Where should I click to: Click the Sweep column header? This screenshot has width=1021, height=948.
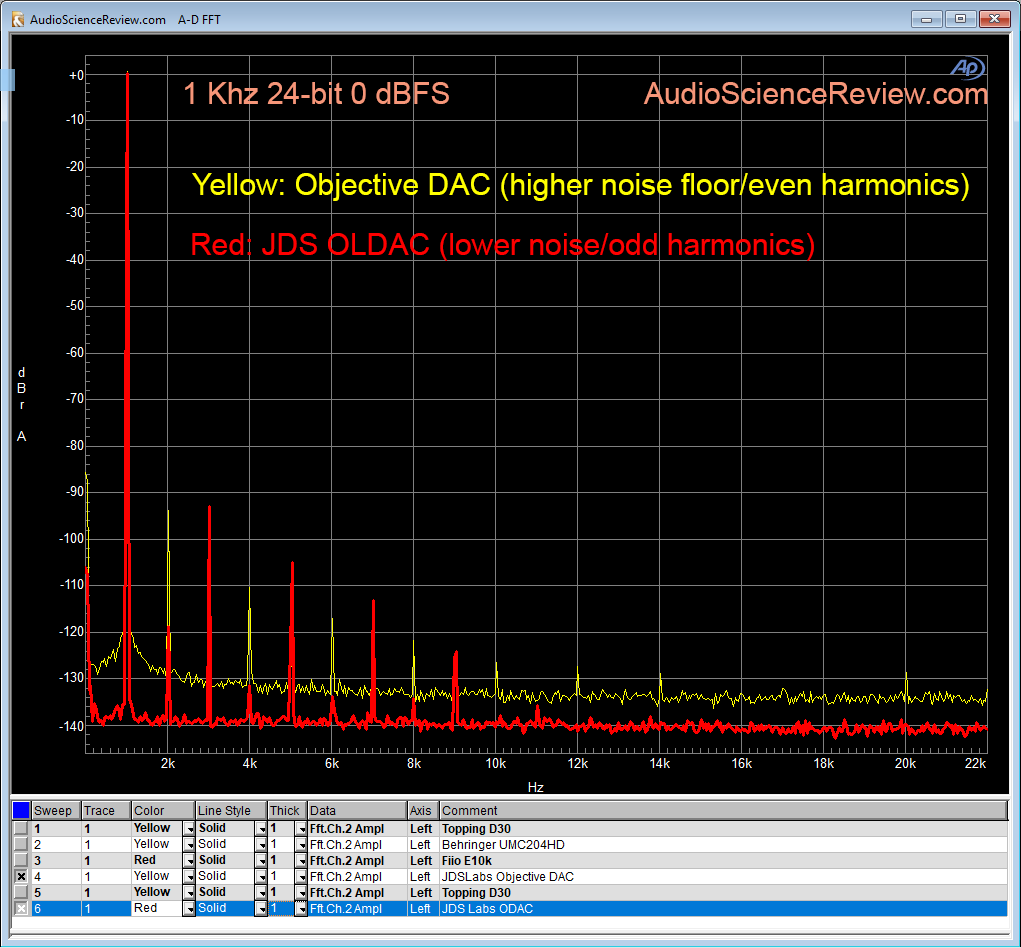pos(56,811)
